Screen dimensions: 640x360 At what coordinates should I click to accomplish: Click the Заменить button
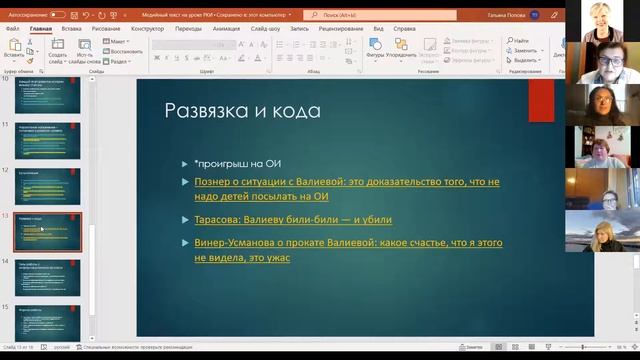pos(525,51)
